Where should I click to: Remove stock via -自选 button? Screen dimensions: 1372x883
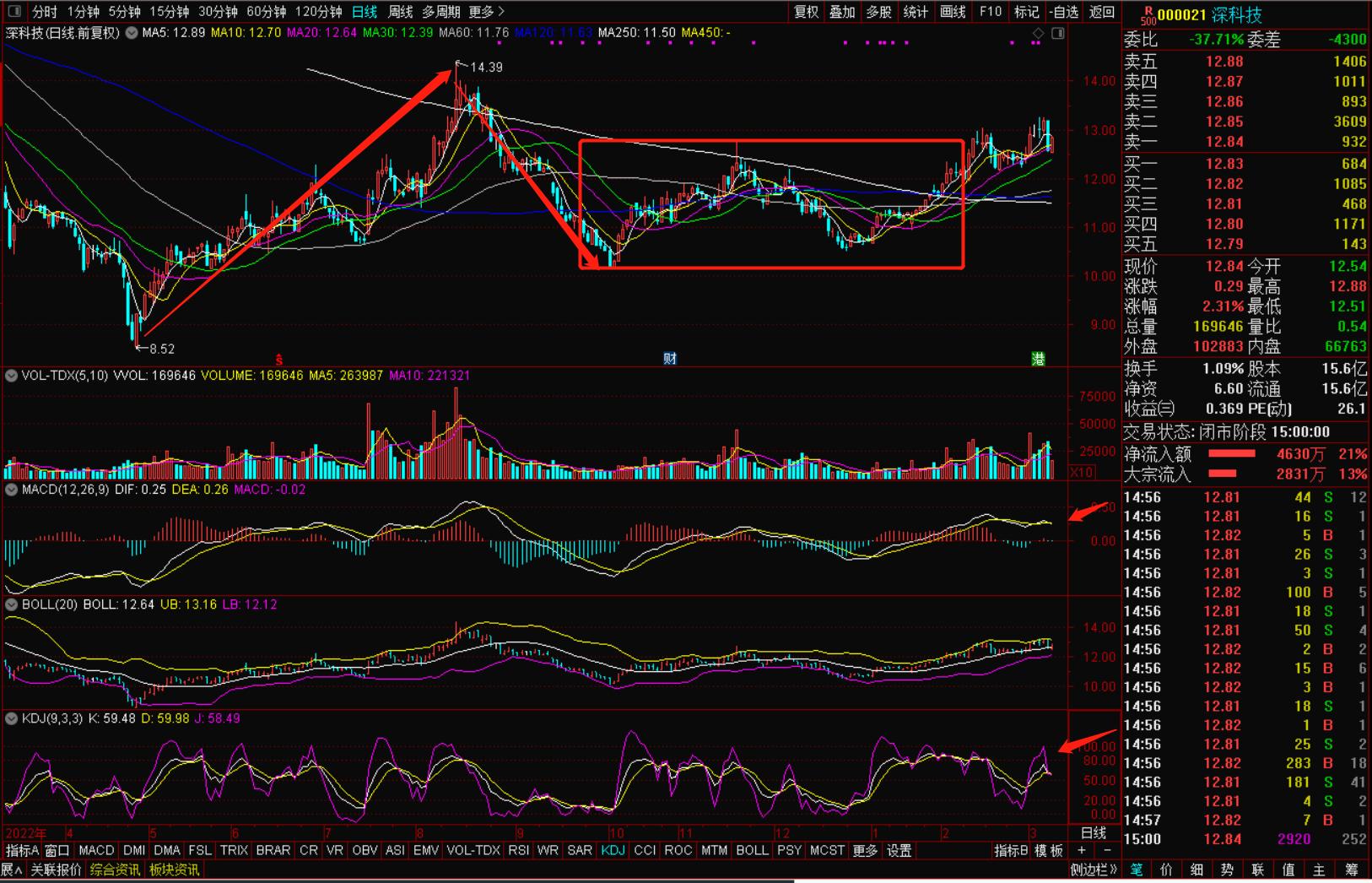[x=1064, y=12]
